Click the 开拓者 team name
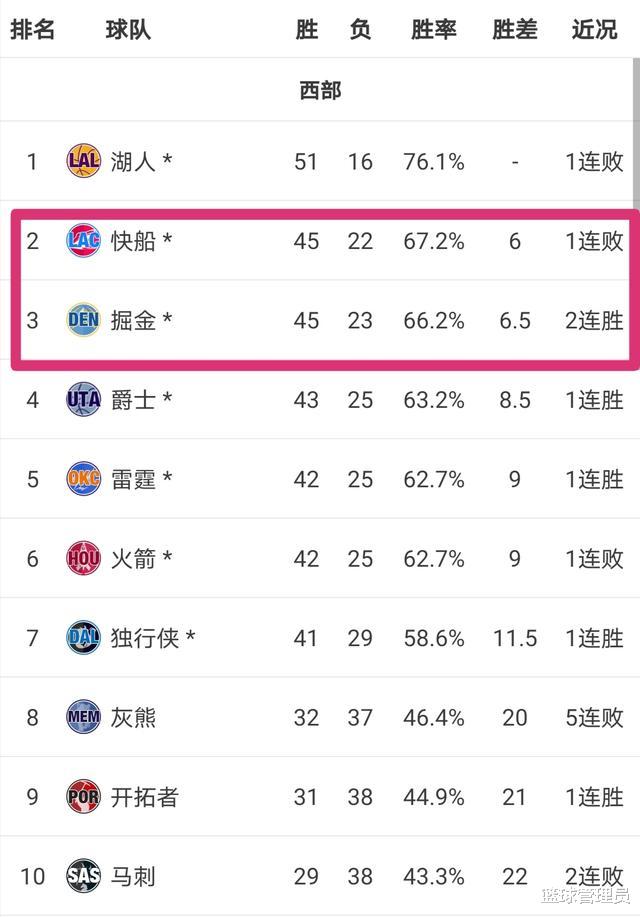 click(x=144, y=797)
